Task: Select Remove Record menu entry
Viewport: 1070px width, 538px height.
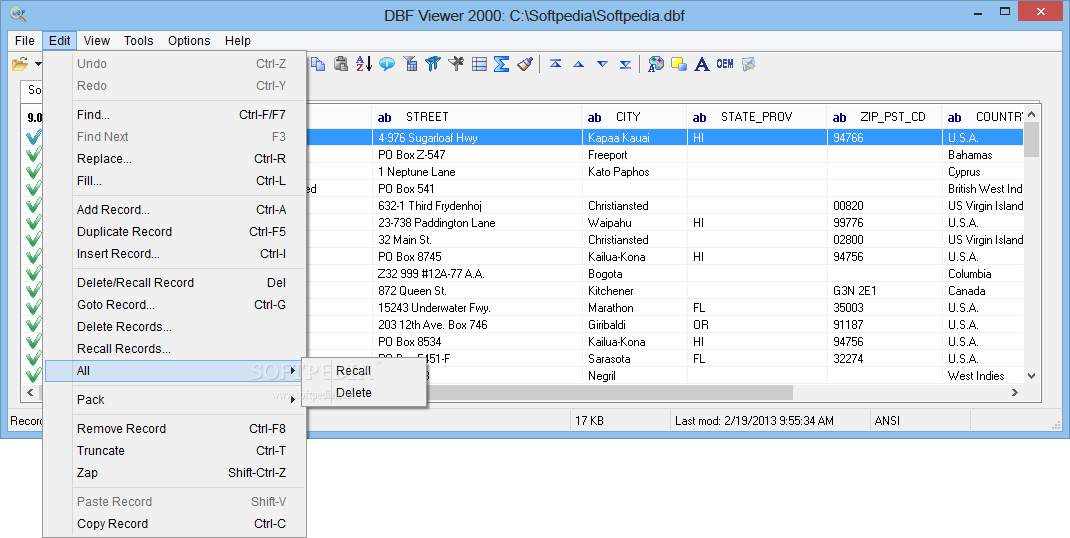Action: coord(175,429)
